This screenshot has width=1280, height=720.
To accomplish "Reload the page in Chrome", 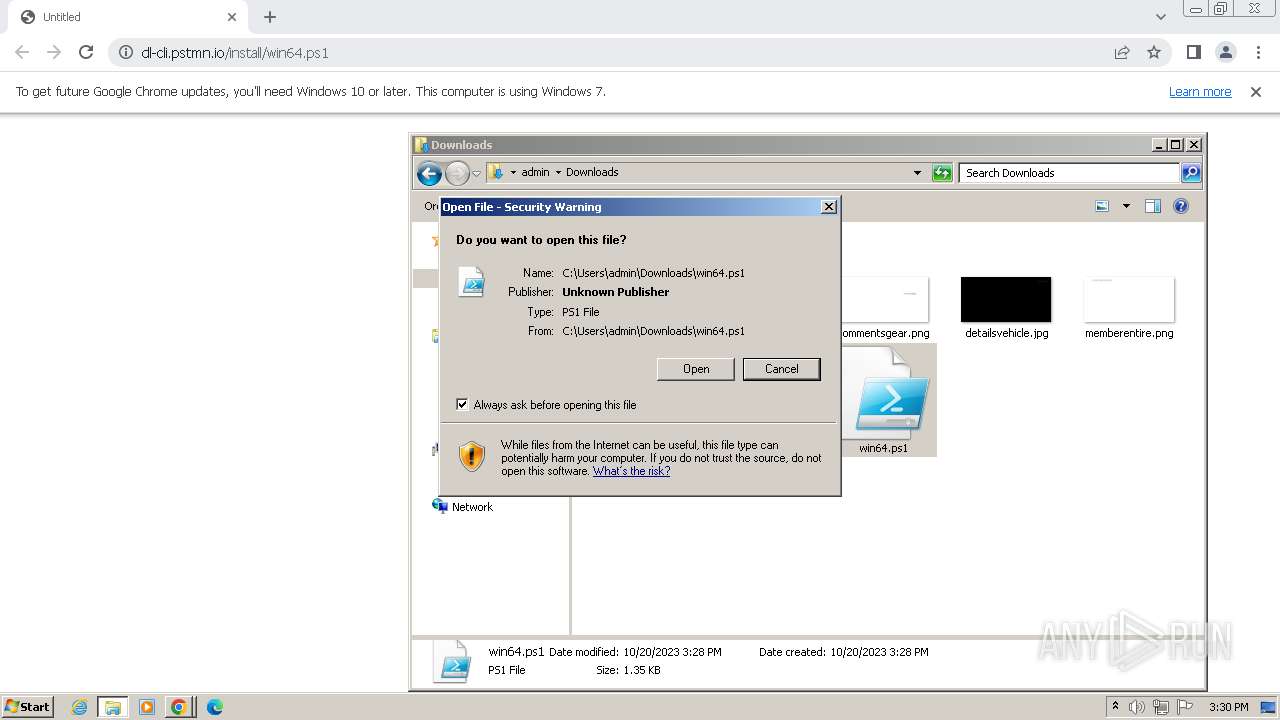I will coord(86,52).
